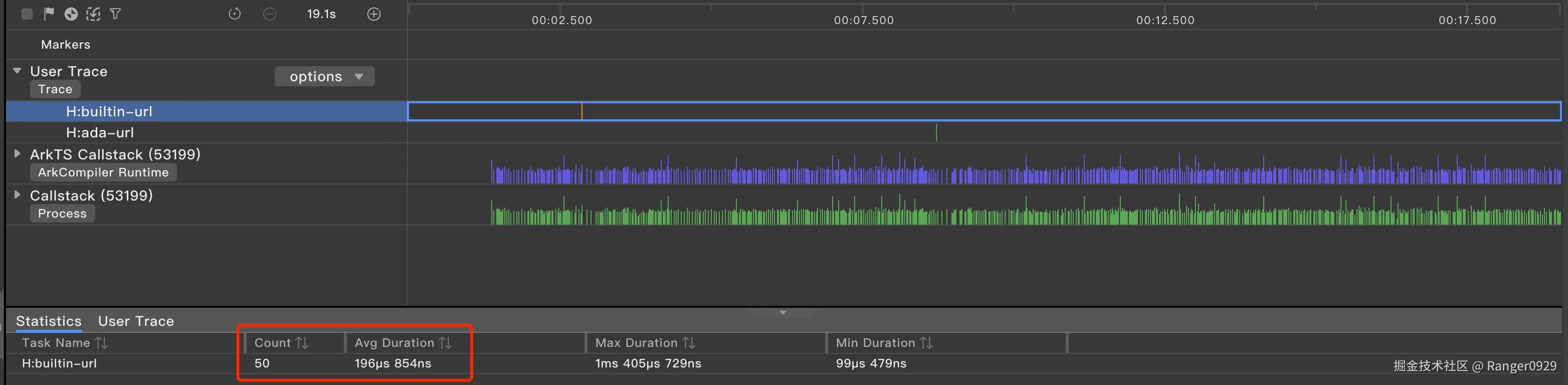1568x385 pixels.
Task: Click the quartered-circle toolbar icon
Action: pos(71,14)
